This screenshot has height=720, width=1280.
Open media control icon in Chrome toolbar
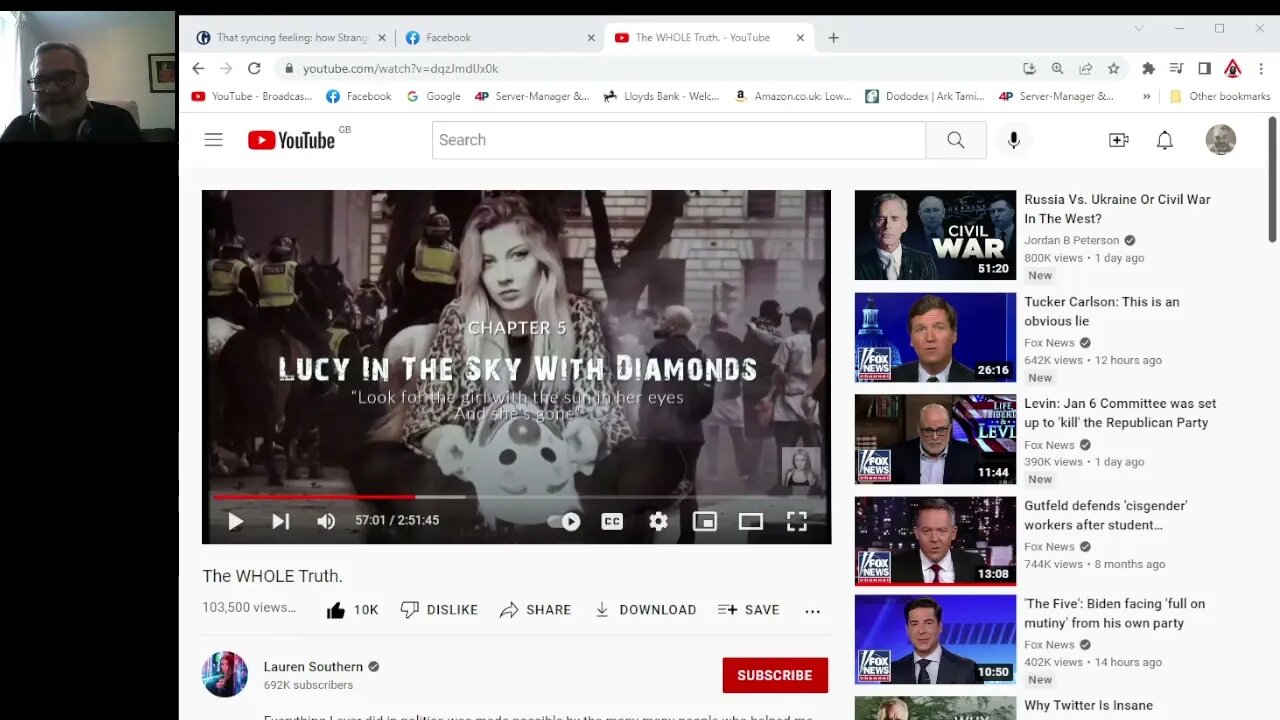pos(1176,68)
